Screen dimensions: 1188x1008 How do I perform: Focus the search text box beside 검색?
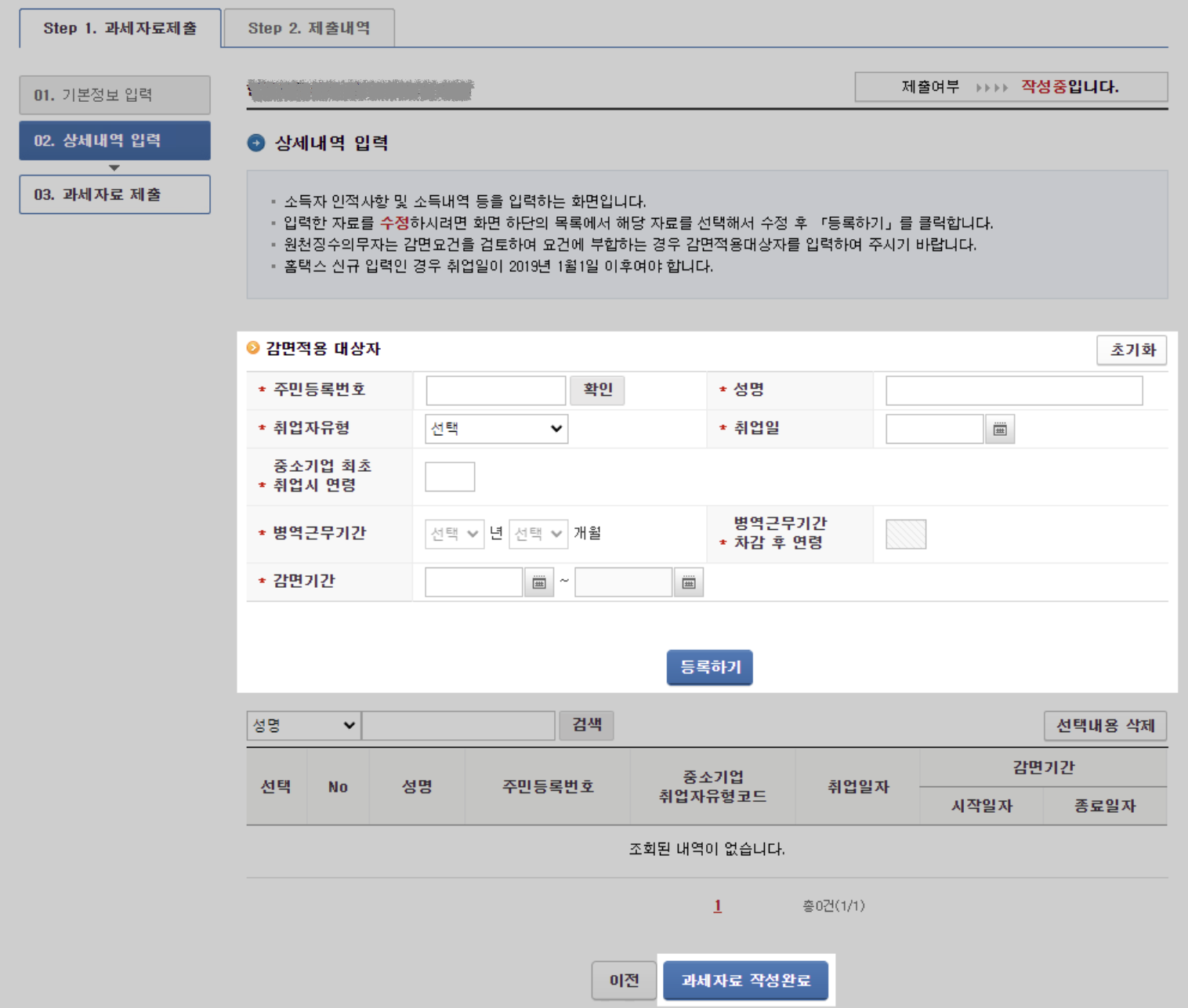pyautogui.click(x=458, y=725)
